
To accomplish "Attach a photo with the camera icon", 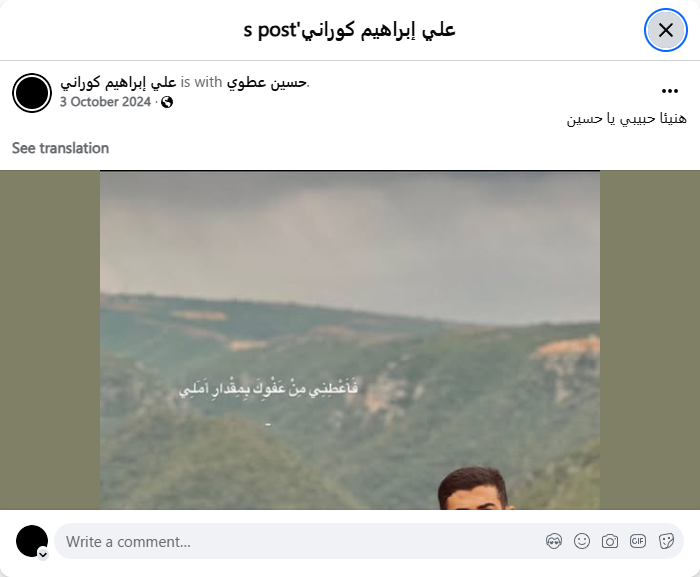I will point(610,541).
